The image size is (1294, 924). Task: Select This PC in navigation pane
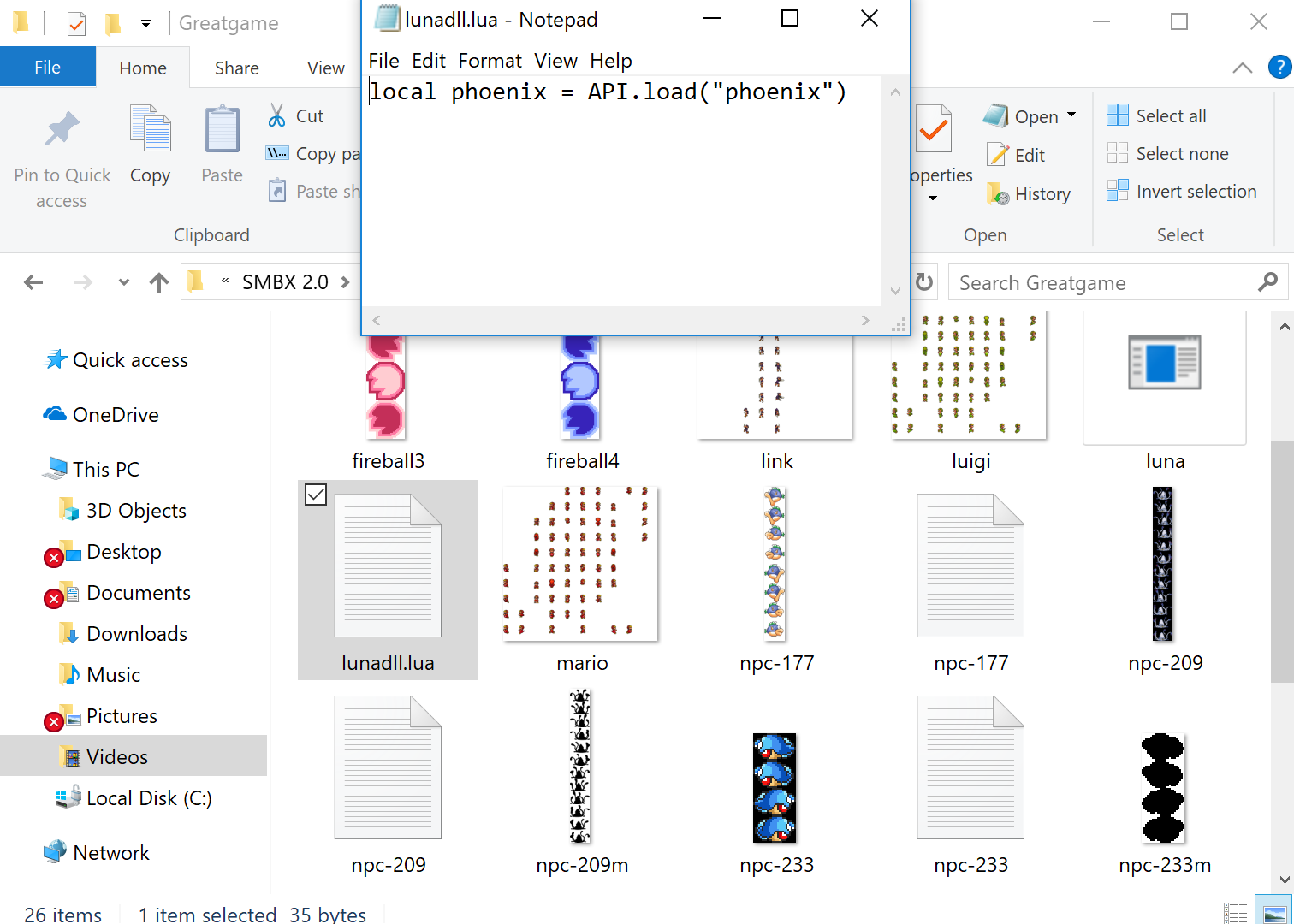tap(91, 470)
